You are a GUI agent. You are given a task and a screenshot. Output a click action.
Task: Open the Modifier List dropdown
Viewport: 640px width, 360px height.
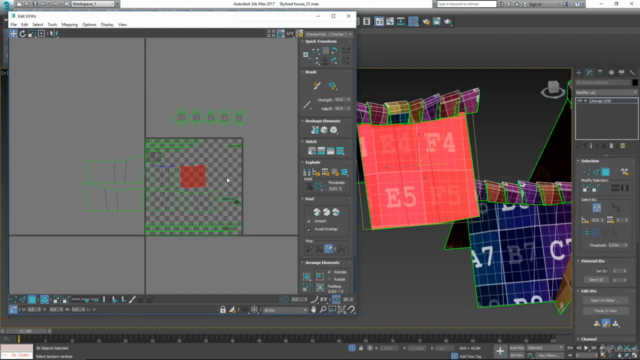606,93
